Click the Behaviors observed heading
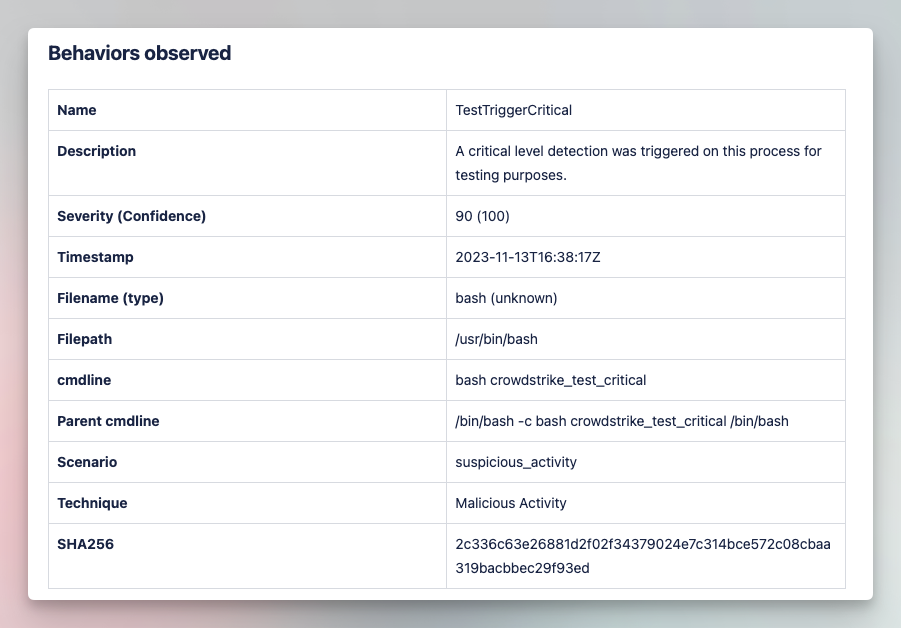Screen dimensions: 901x628 point(140,53)
